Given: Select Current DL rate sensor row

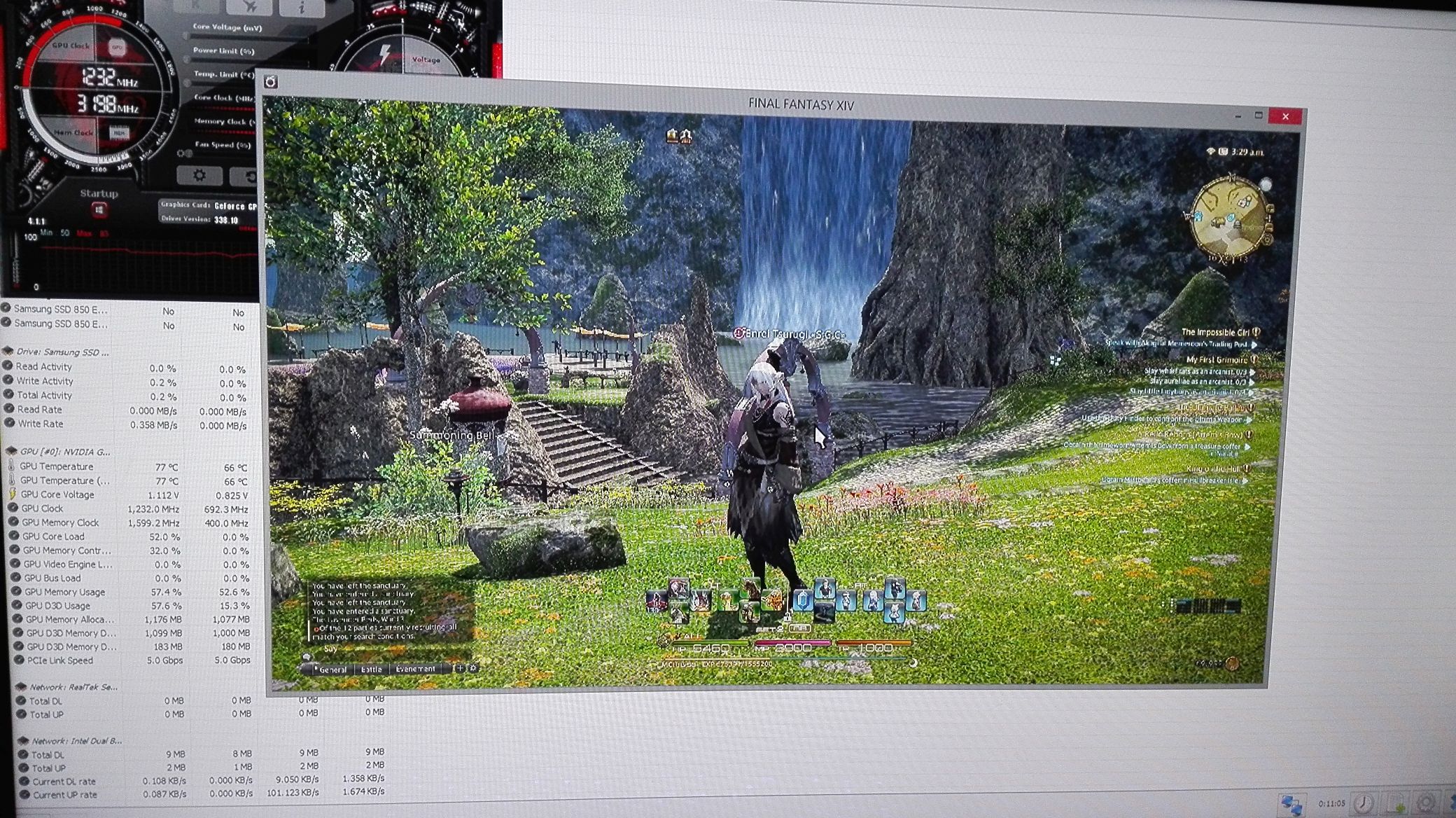Looking at the screenshot, I should pyautogui.click(x=203, y=781).
